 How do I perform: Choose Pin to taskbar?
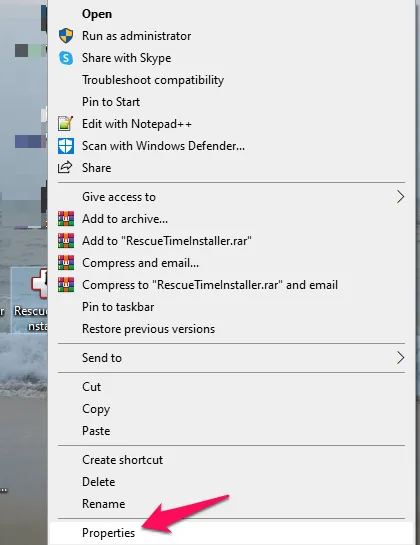[x=231, y=307]
